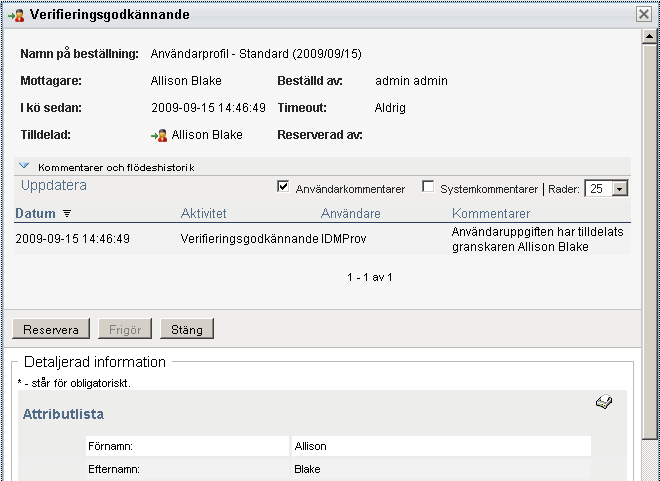
Task: Sort by the Aktivitet column header
Action: (x=203, y=214)
